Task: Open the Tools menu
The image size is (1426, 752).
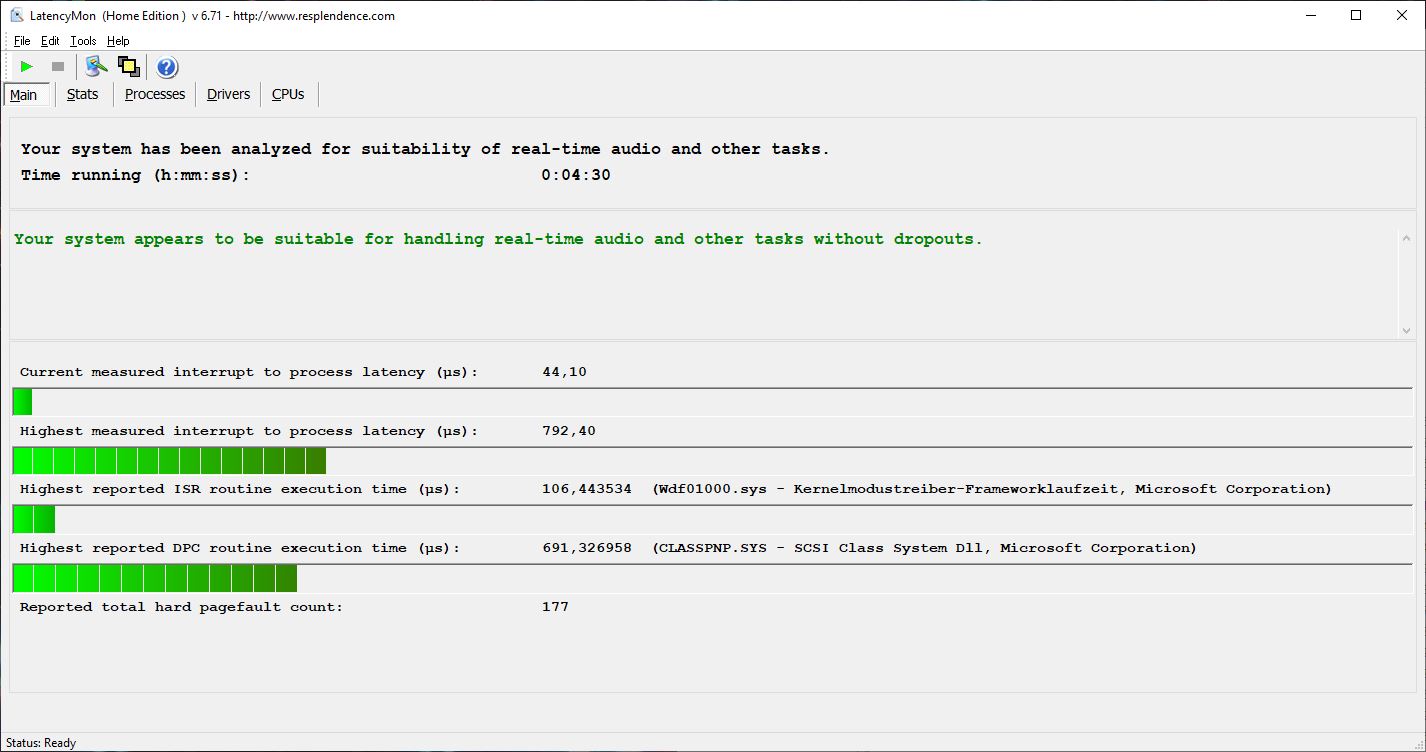Action: pos(83,41)
